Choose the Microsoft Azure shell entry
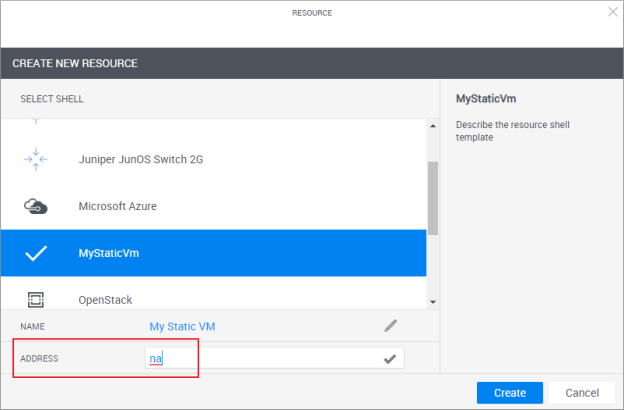 pyautogui.click(x=117, y=206)
